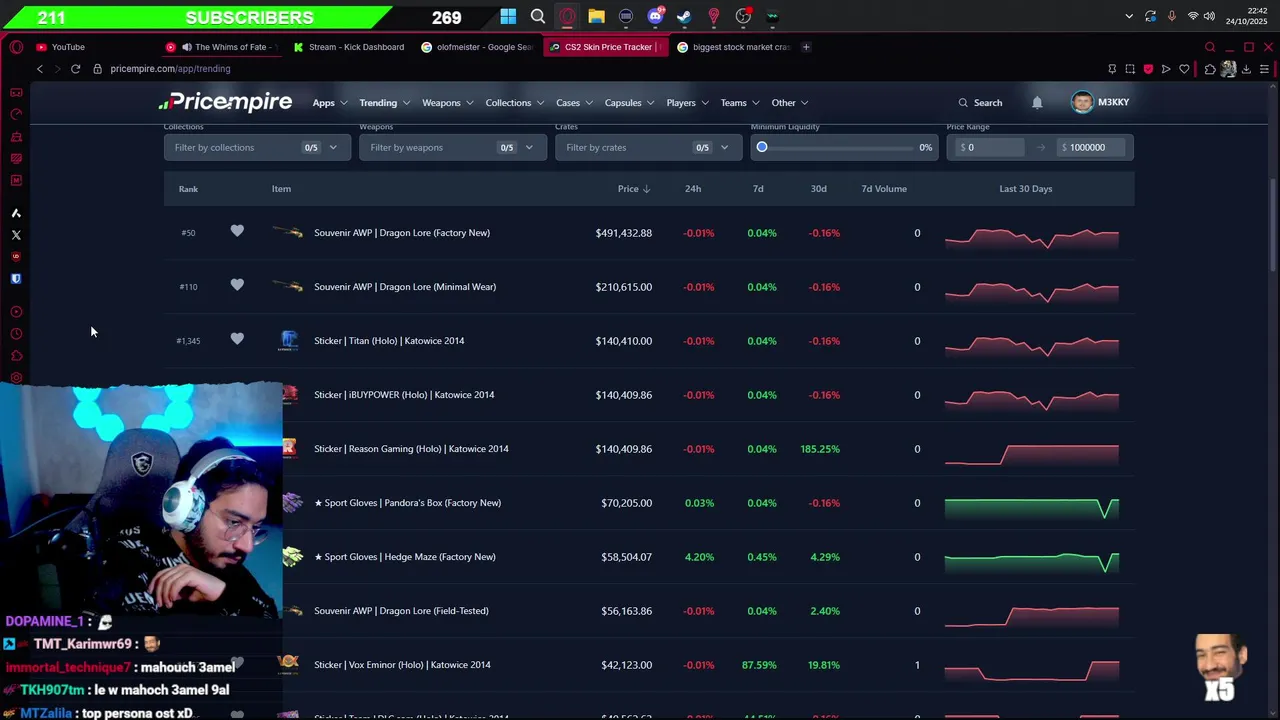This screenshot has width=1280, height=720.
Task: Open system tray hidden icons chevron
Action: pyautogui.click(x=1129, y=16)
